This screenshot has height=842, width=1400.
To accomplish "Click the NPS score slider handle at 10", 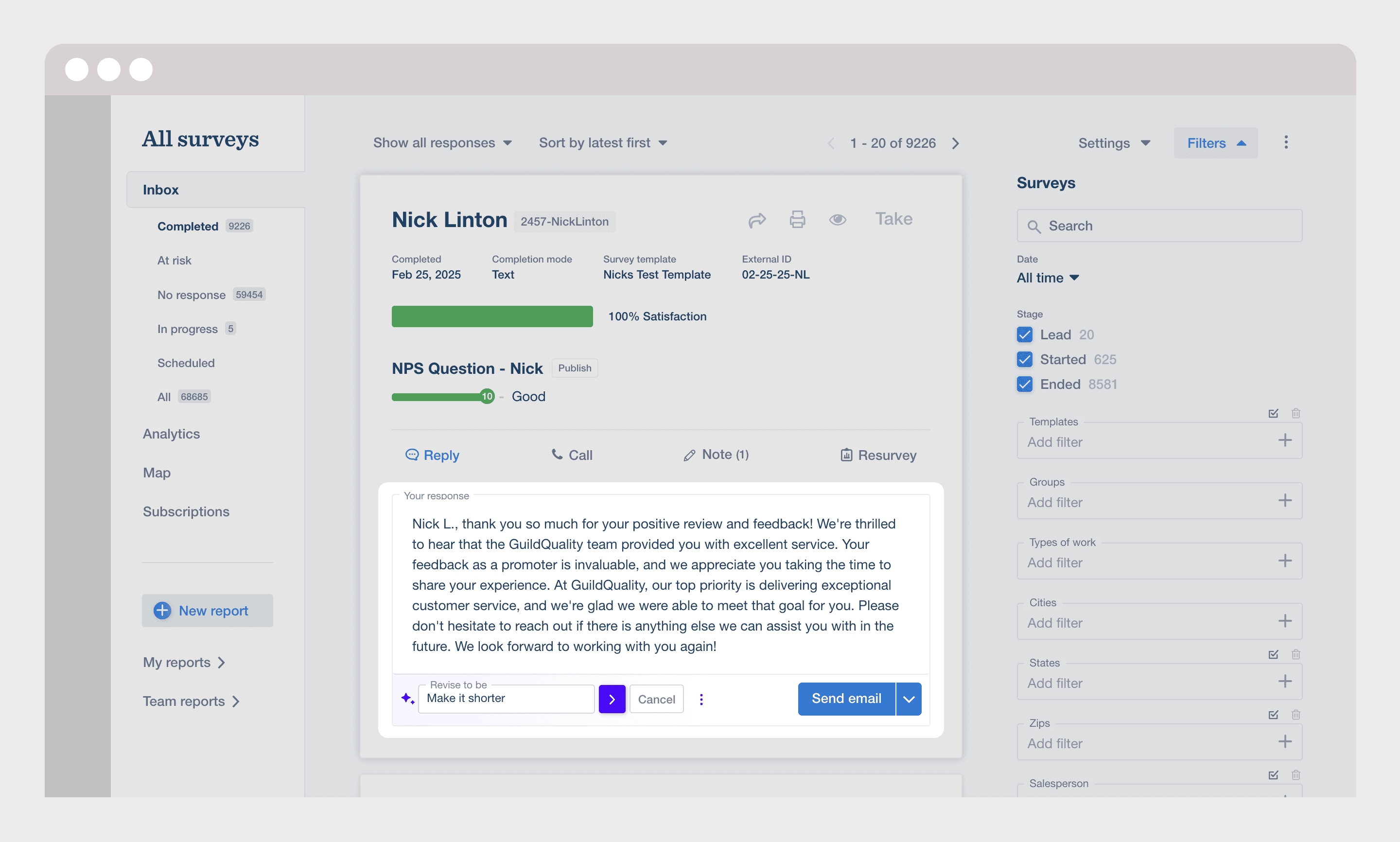I will [487, 397].
